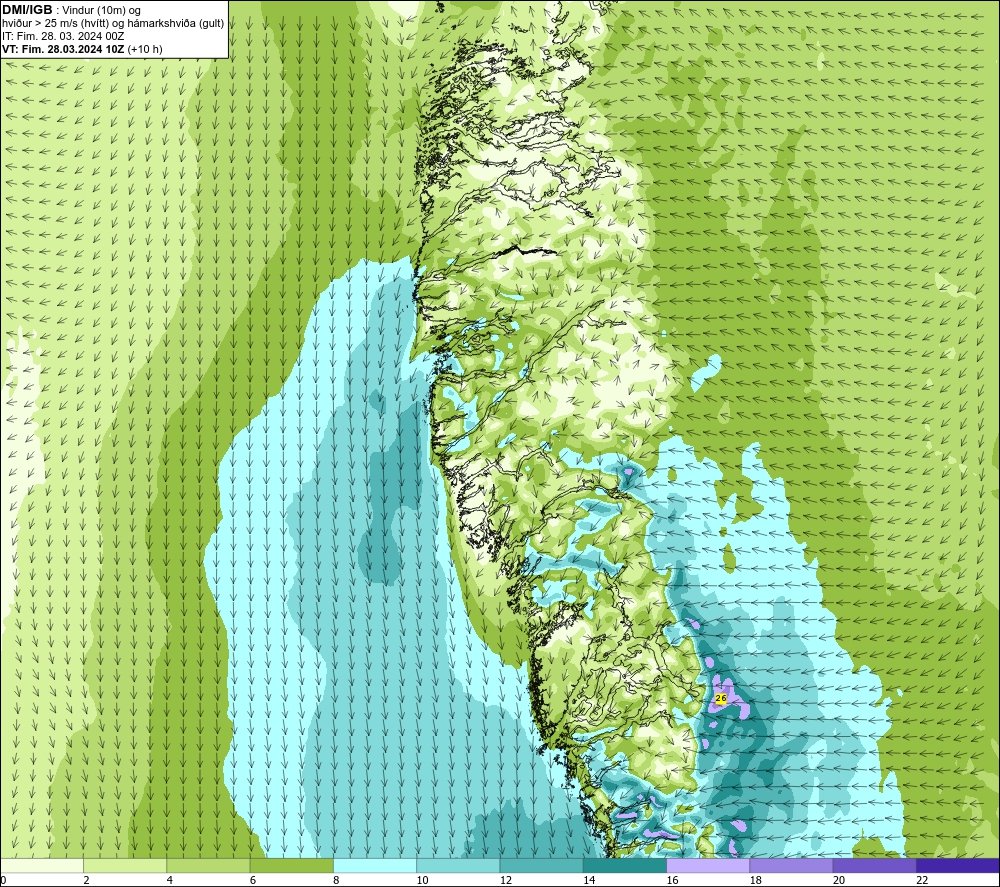The height and width of the screenshot is (887, 1000).
Task: Select the "VT: Fim. 28.03.2024 10Z" valid time
Action: point(63,49)
